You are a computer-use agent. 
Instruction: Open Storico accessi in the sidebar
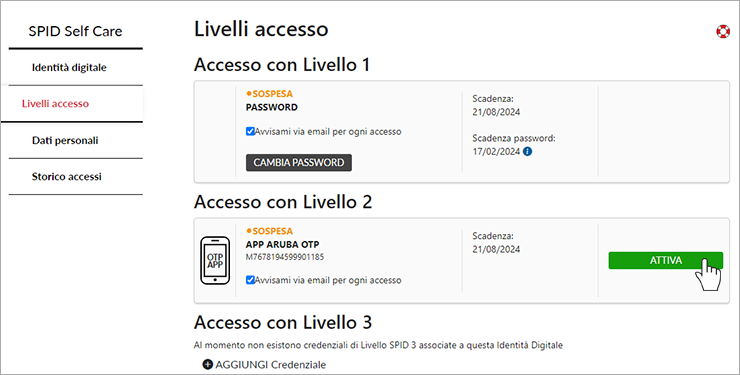pyautogui.click(x=67, y=177)
